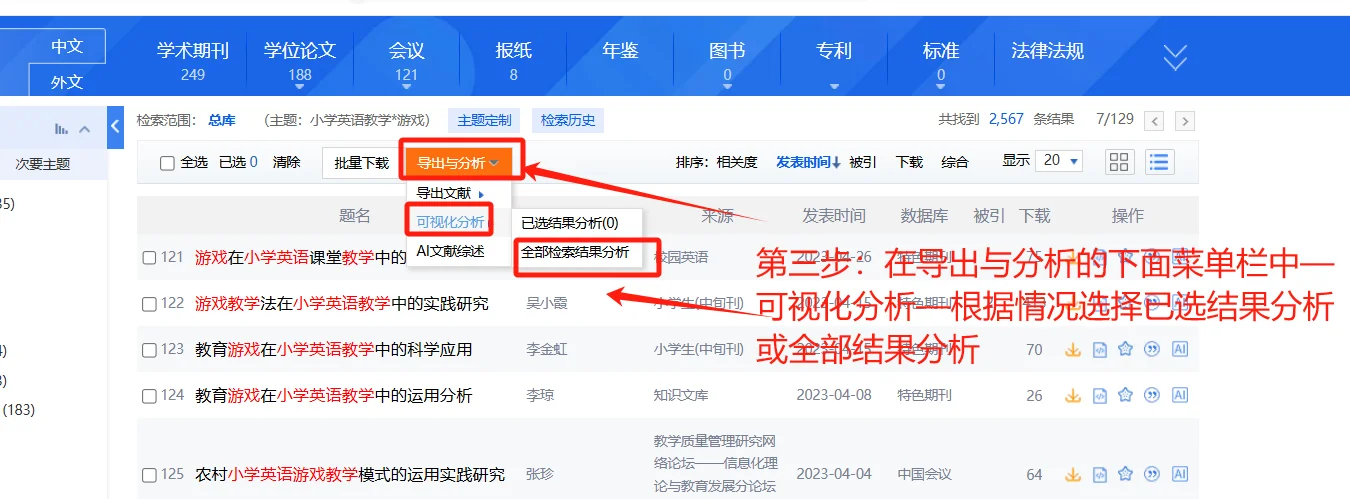1350x499 pixels.
Task: Switch to 中文 language tab
Action: tap(67, 46)
